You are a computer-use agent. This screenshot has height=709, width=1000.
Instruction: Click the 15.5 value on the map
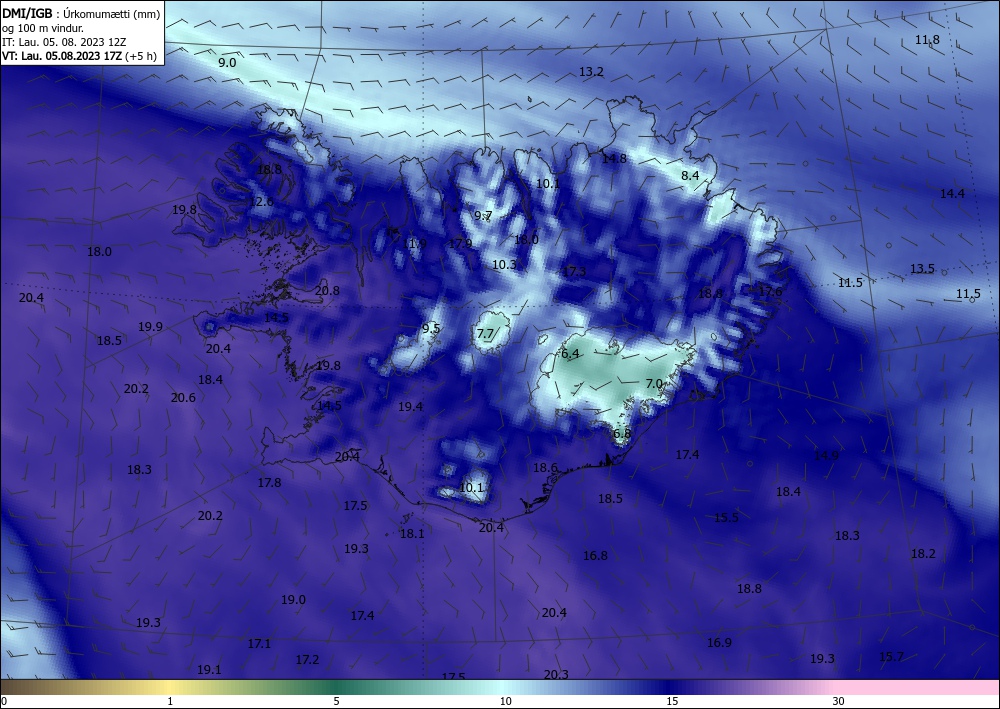(726, 517)
